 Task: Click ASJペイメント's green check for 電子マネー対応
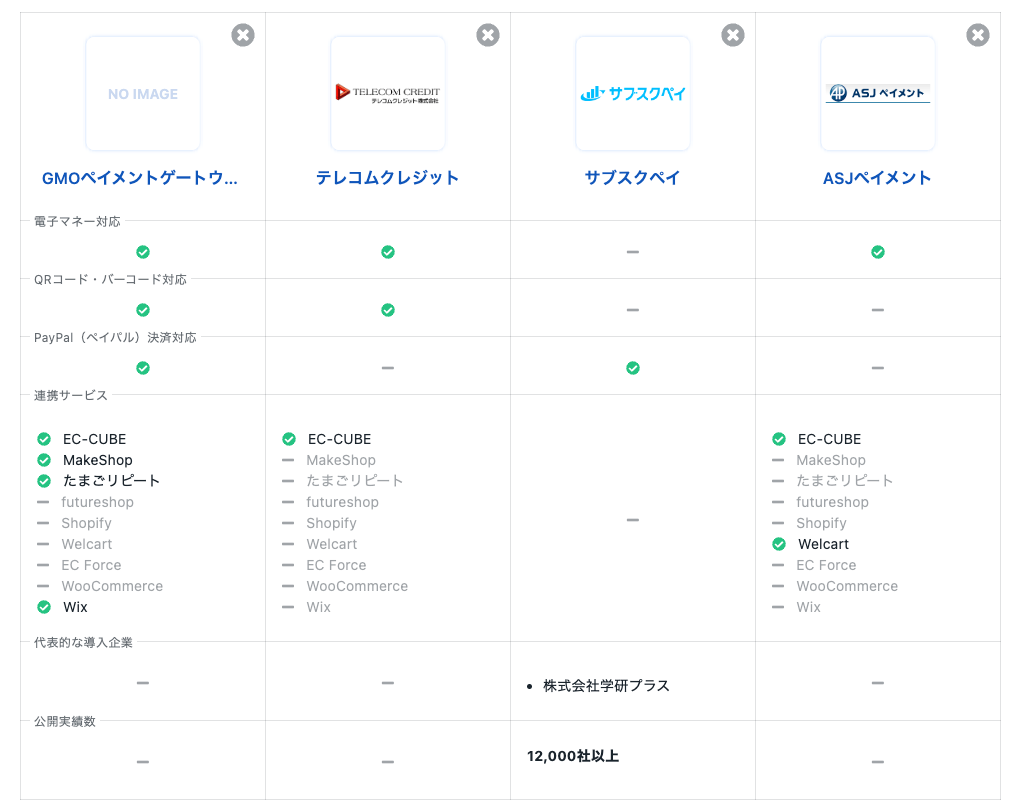pyautogui.click(x=878, y=252)
